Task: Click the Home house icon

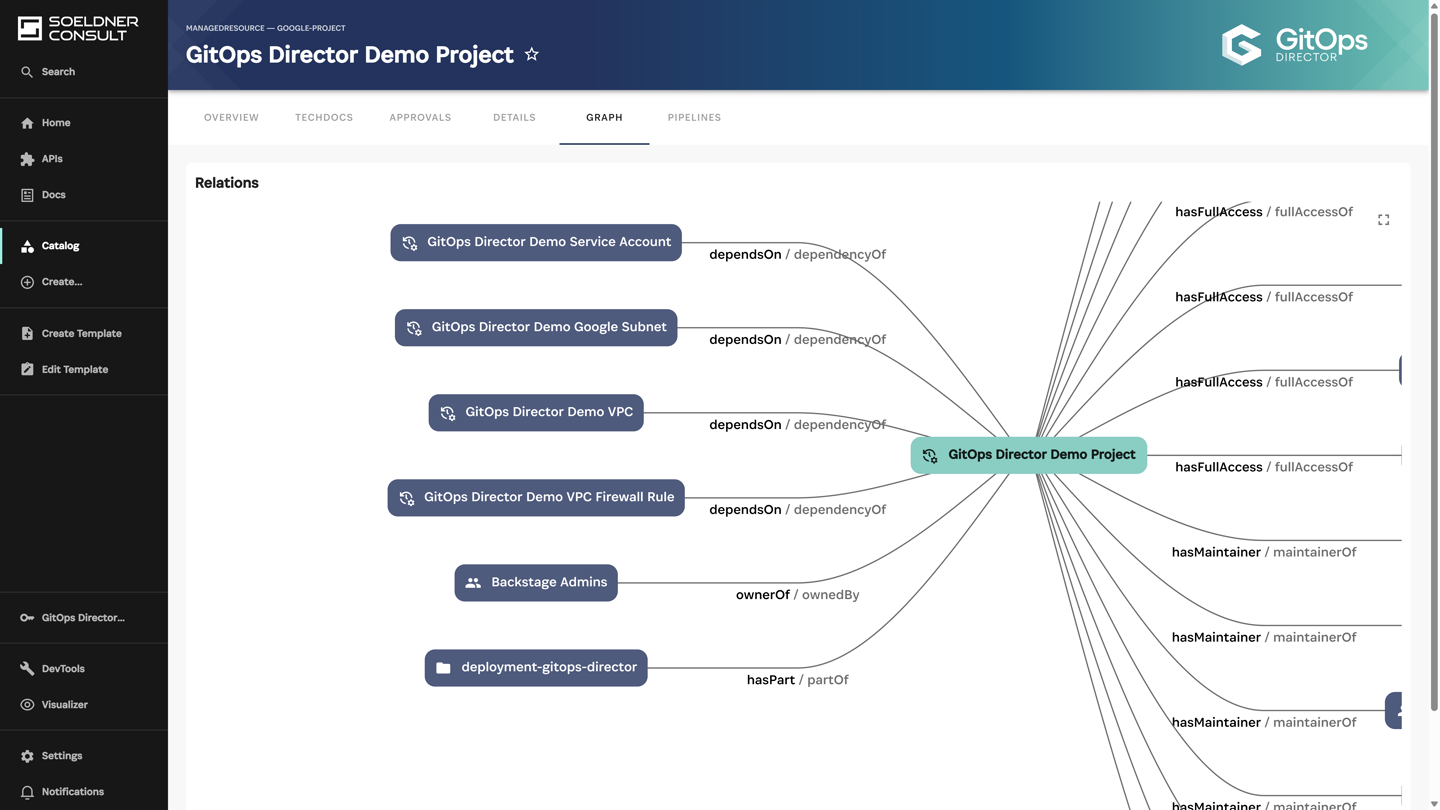Action: point(27,123)
